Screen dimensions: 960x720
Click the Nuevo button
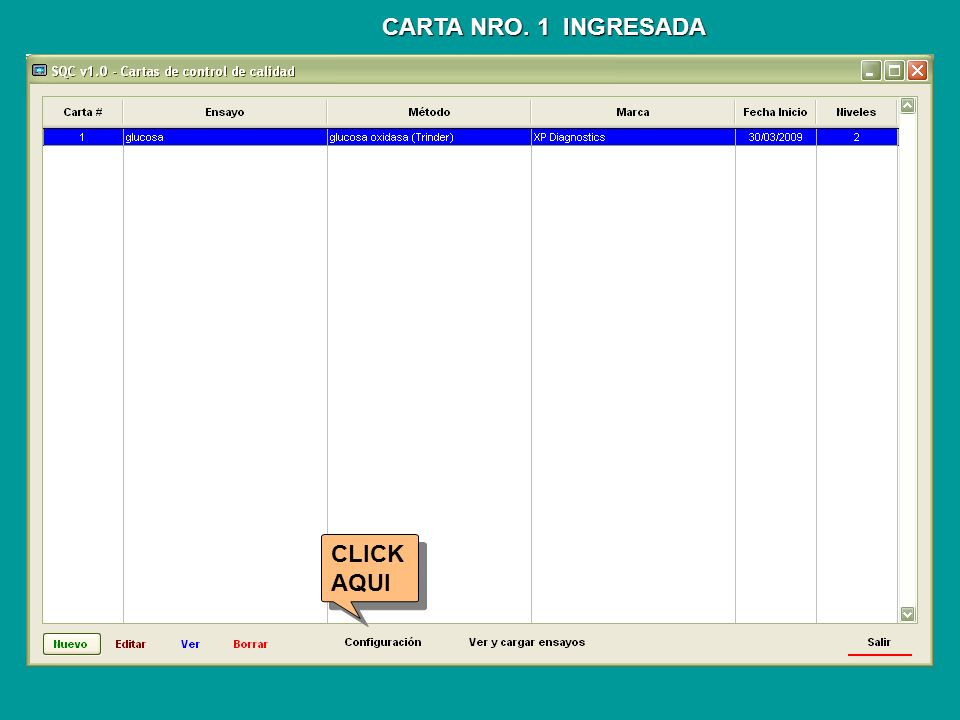72,643
